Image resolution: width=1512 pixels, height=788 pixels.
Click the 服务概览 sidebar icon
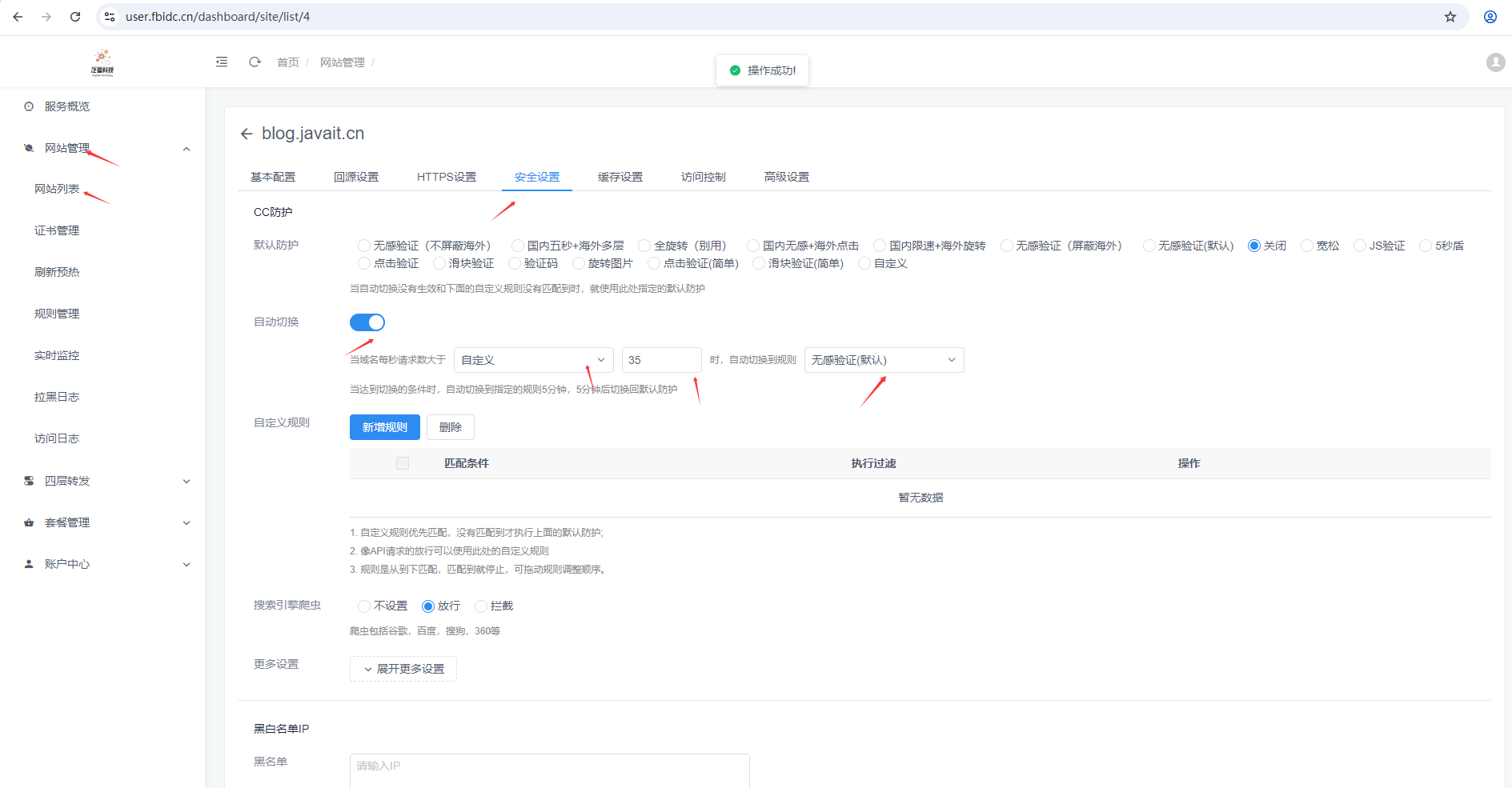tap(29, 106)
